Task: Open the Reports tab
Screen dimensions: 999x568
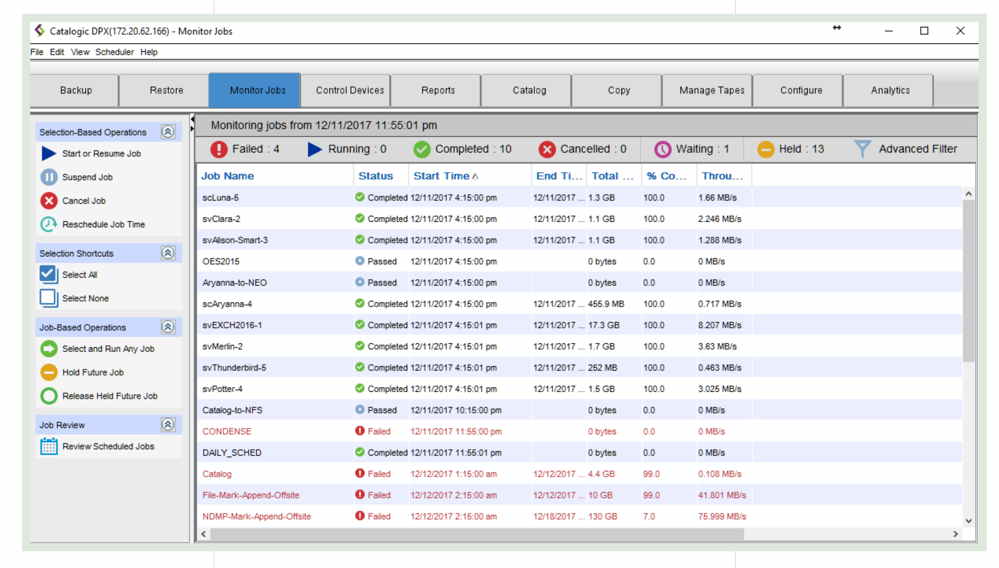Action: (x=438, y=90)
